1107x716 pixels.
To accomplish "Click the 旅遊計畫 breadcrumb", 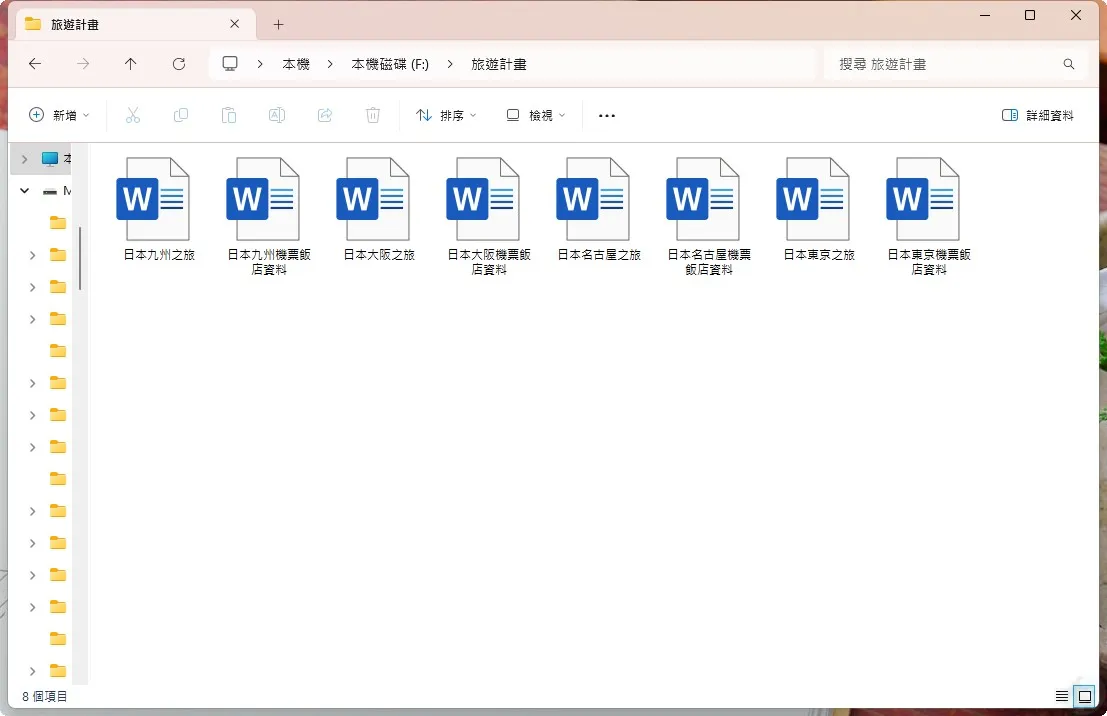I will coord(499,64).
